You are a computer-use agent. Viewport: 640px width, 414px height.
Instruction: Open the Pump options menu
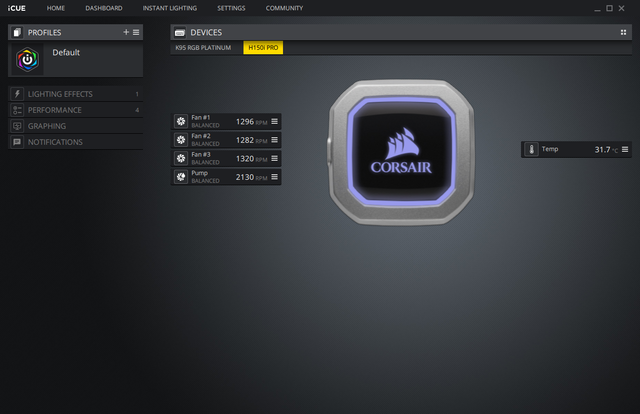click(274, 177)
